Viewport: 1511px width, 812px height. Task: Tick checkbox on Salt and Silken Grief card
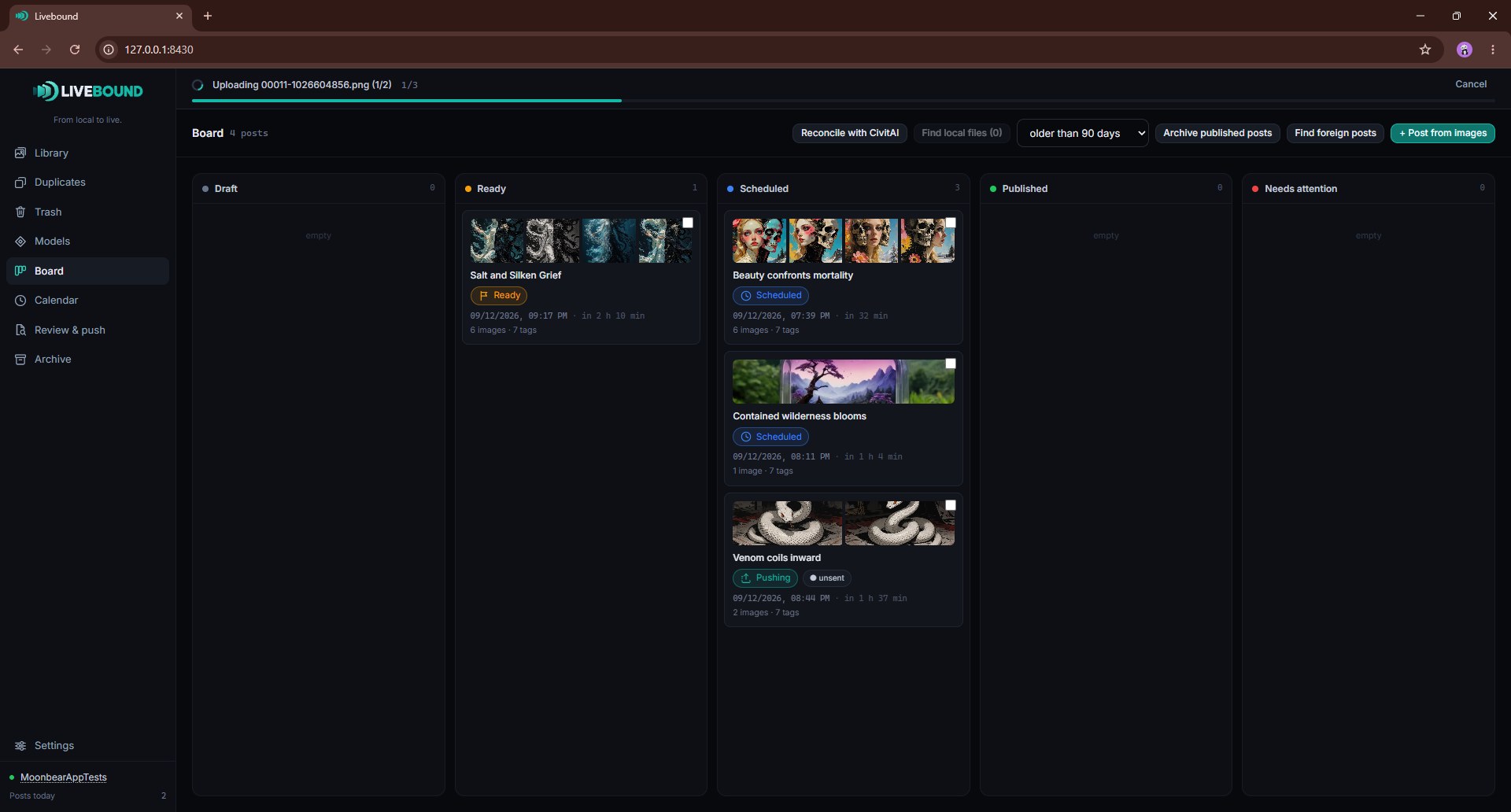click(x=688, y=223)
